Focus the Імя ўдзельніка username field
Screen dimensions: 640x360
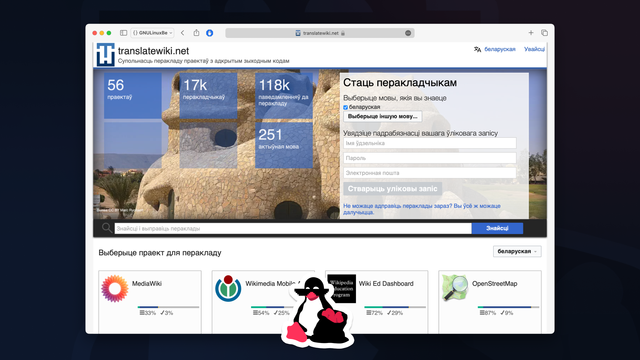point(430,143)
